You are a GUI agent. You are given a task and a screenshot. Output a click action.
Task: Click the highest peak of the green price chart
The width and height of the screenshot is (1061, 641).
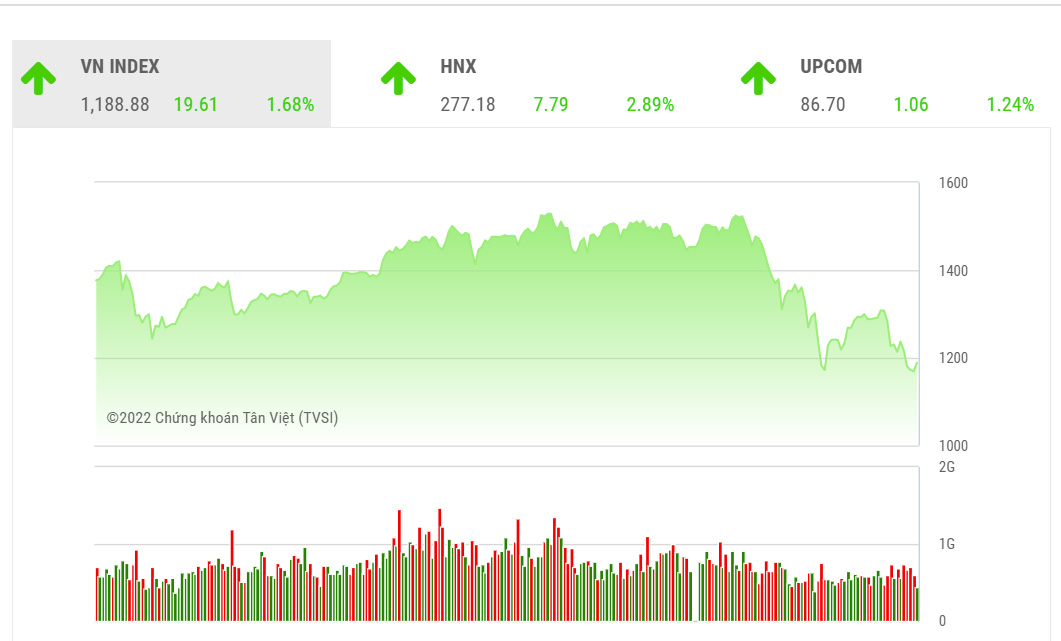(546, 212)
